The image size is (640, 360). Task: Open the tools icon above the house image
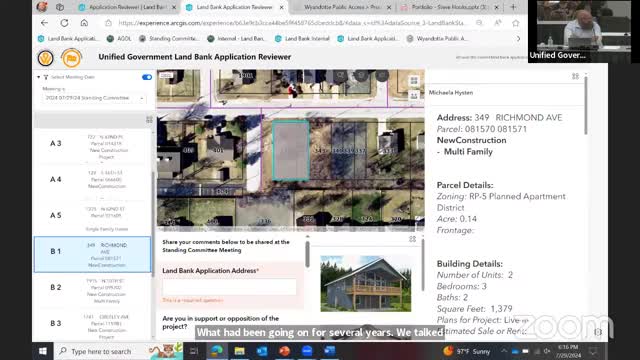[x=413, y=239]
